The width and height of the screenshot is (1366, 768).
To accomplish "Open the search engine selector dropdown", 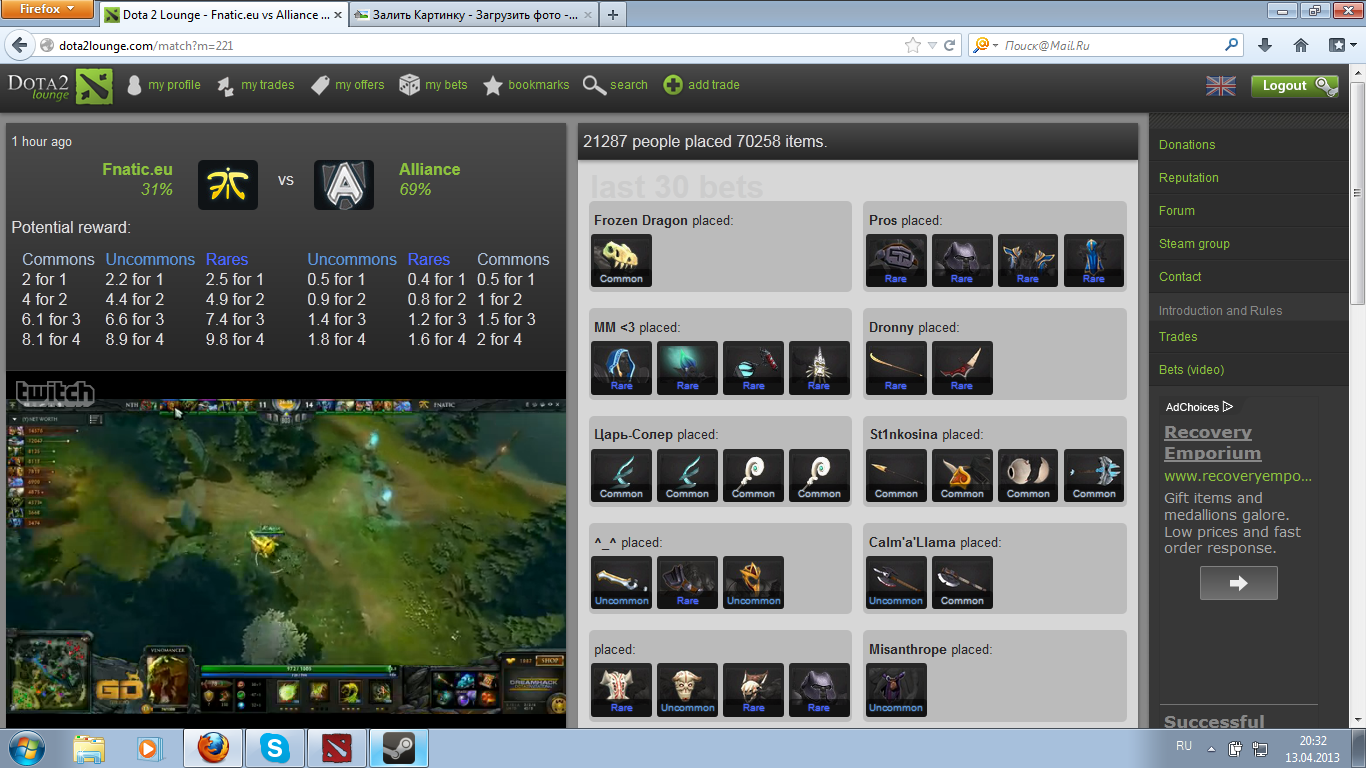I will point(985,45).
